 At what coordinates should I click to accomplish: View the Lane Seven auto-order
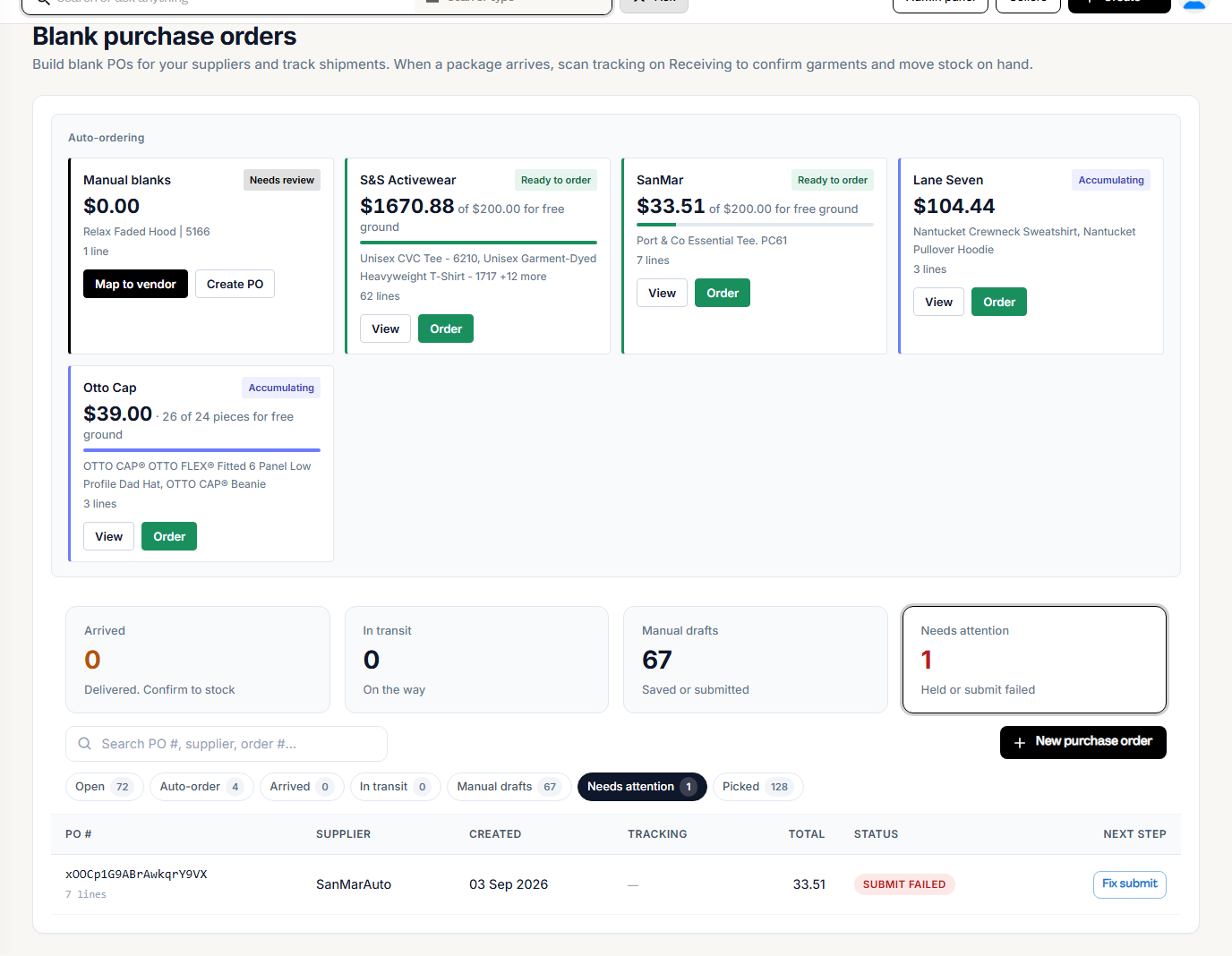point(938,302)
